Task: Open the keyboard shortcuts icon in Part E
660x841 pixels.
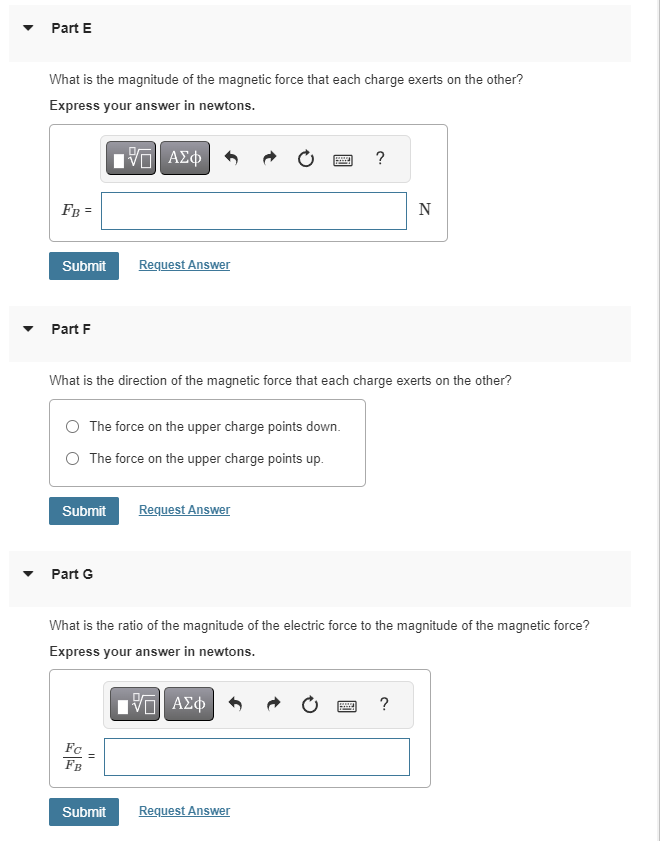Action: click(342, 158)
